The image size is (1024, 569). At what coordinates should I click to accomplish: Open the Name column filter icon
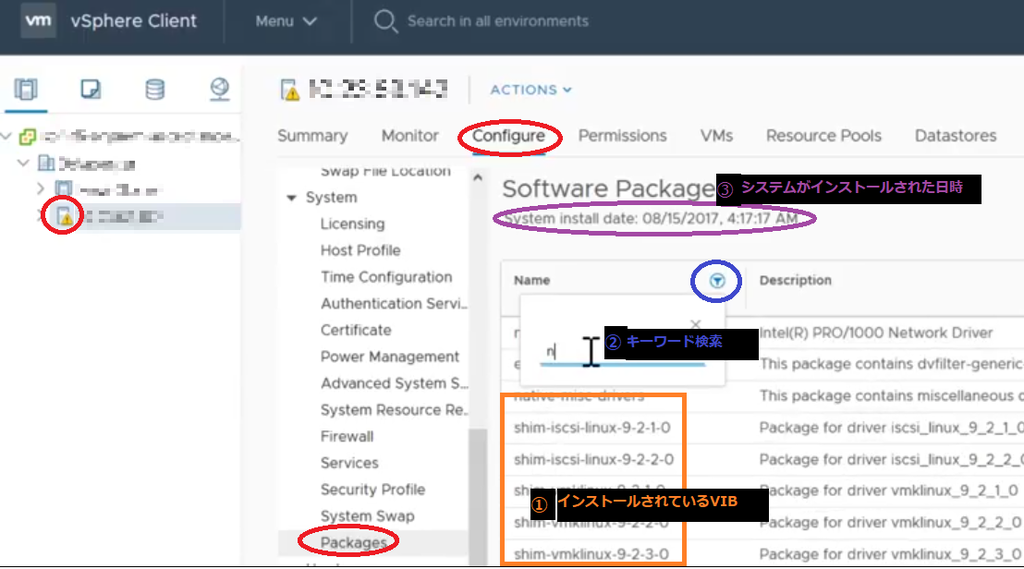[x=717, y=281]
